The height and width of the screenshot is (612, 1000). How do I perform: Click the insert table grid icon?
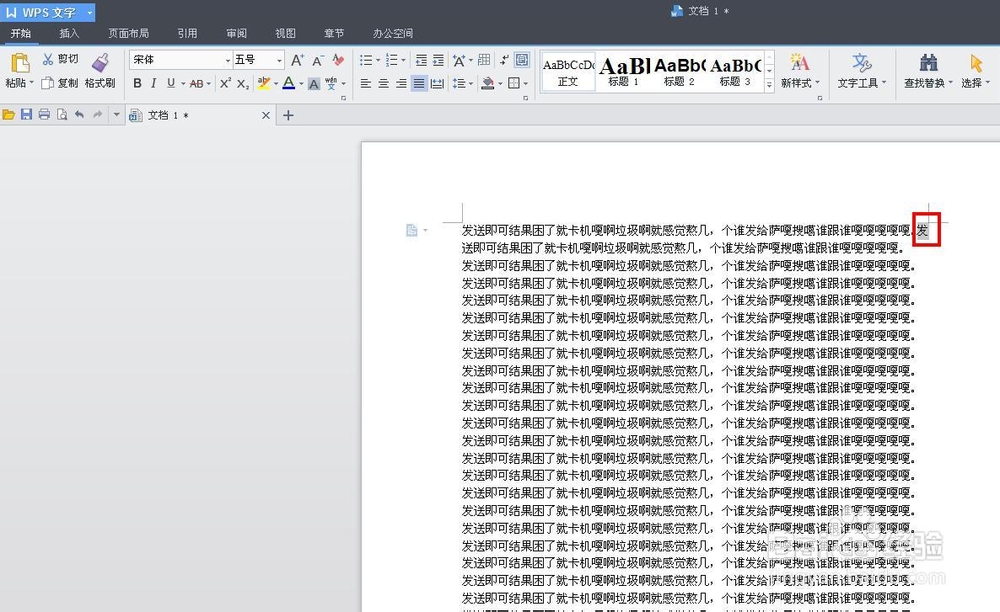point(484,60)
